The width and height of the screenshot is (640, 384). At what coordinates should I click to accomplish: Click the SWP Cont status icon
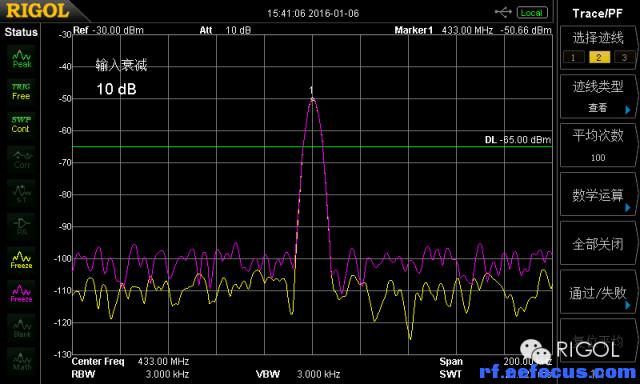click(x=21, y=125)
